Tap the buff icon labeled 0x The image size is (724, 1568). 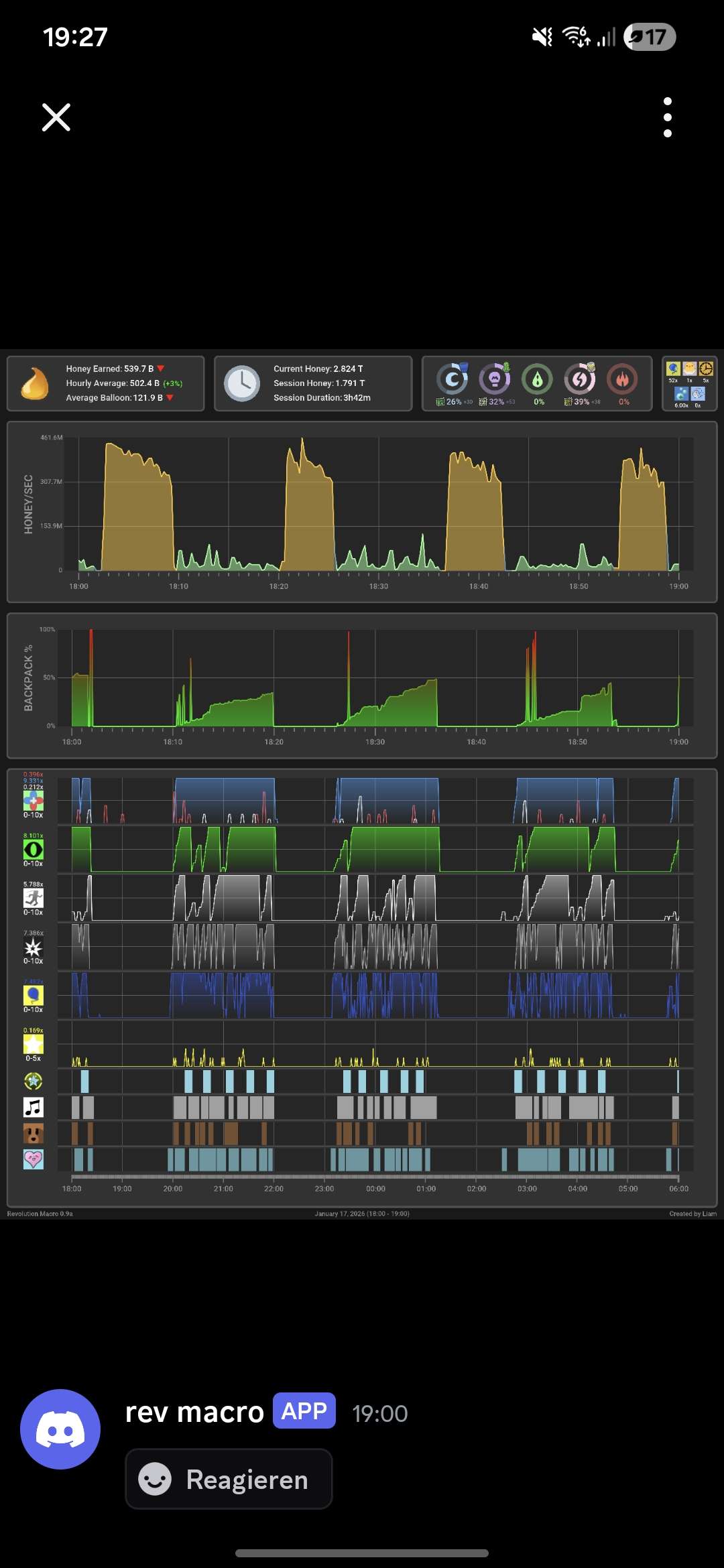(698, 394)
